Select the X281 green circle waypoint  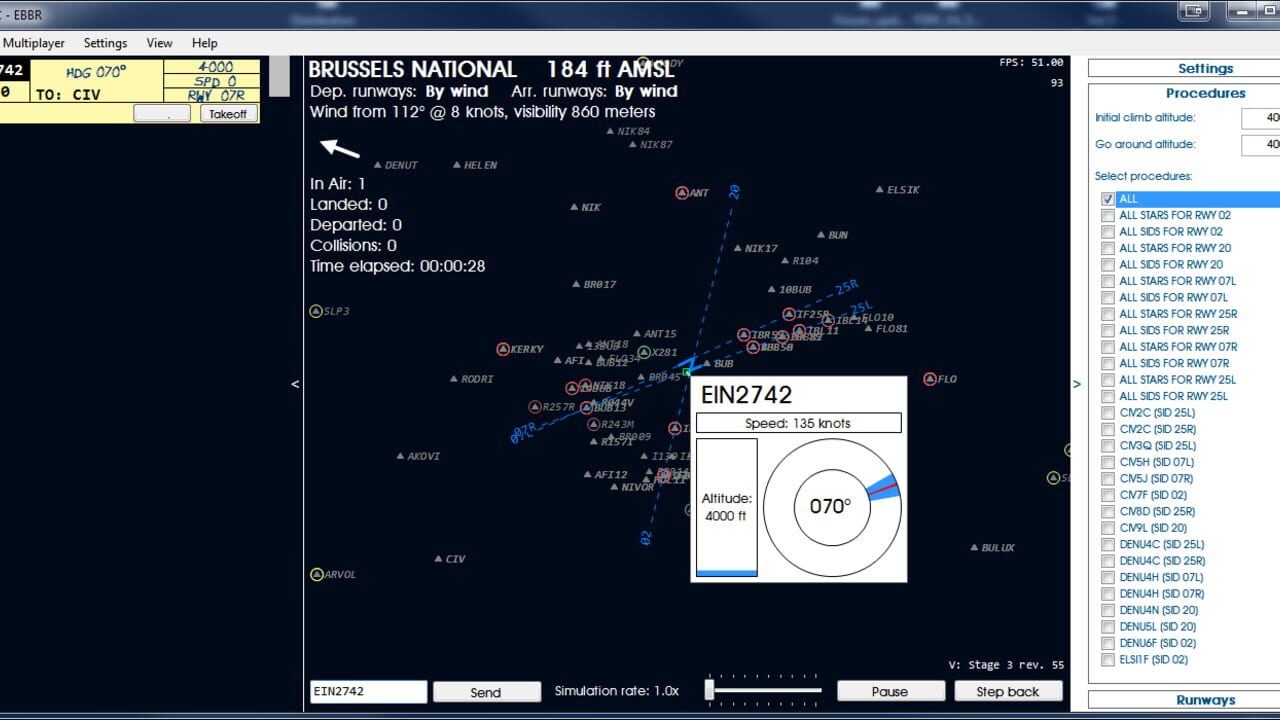pyautogui.click(x=644, y=352)
